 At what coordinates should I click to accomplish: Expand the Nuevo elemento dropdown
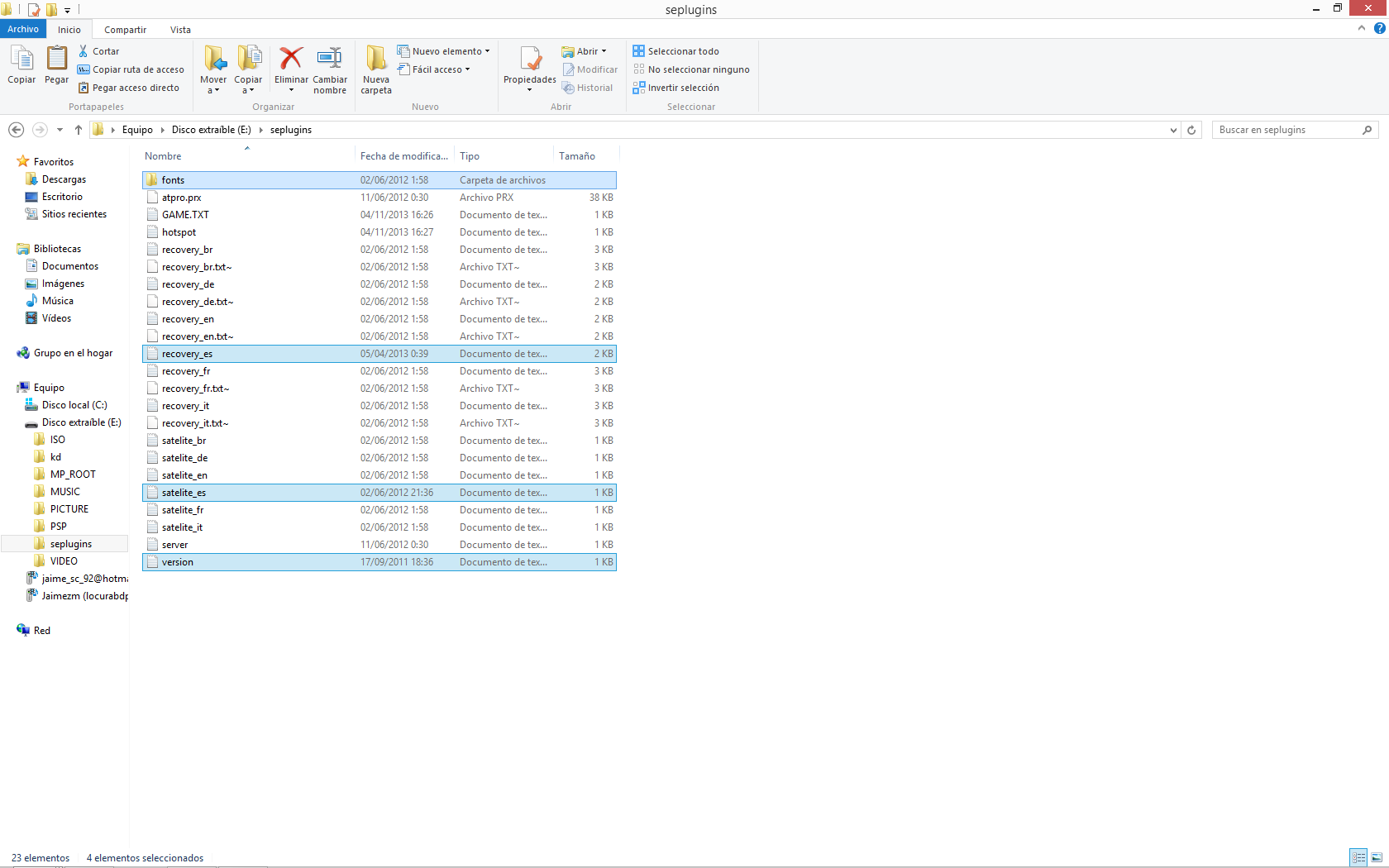(487, 51)
